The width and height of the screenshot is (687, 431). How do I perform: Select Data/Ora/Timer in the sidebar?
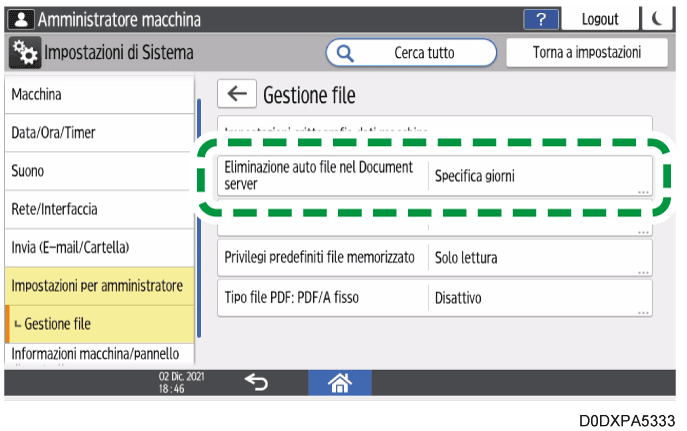(97, 132)
